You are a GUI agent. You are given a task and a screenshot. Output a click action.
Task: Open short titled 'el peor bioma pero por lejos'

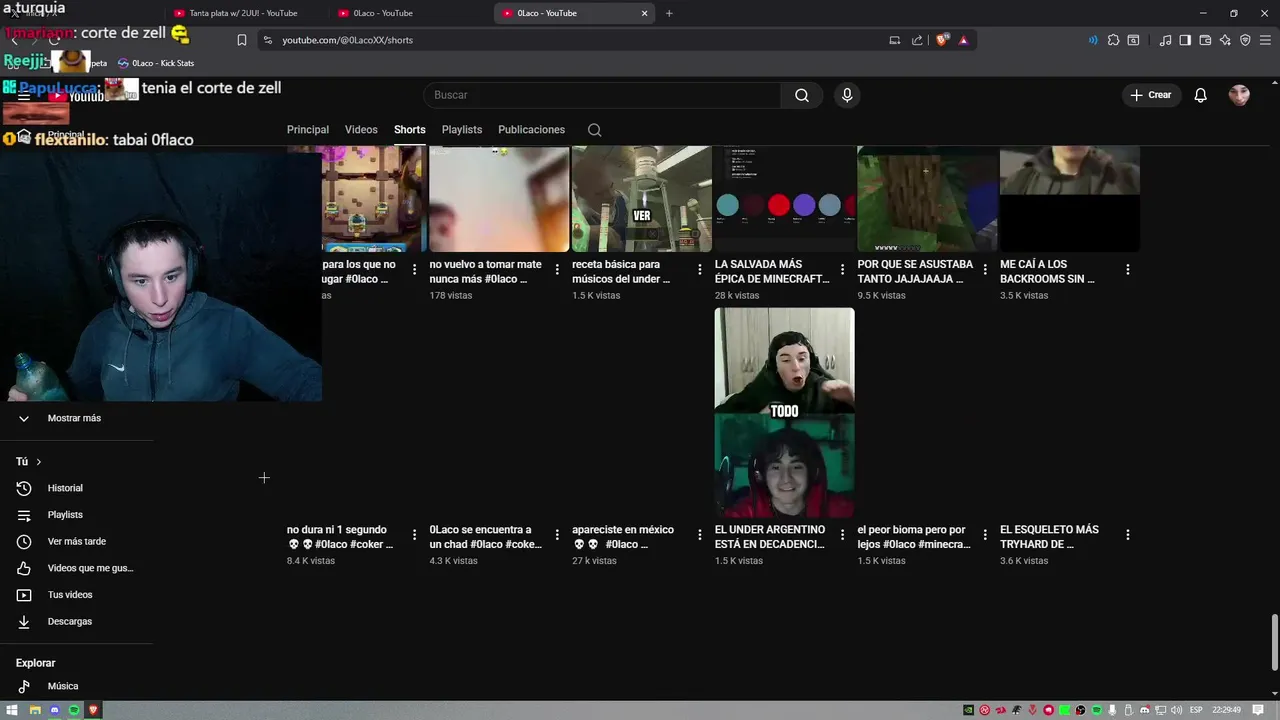click(914, 537)
